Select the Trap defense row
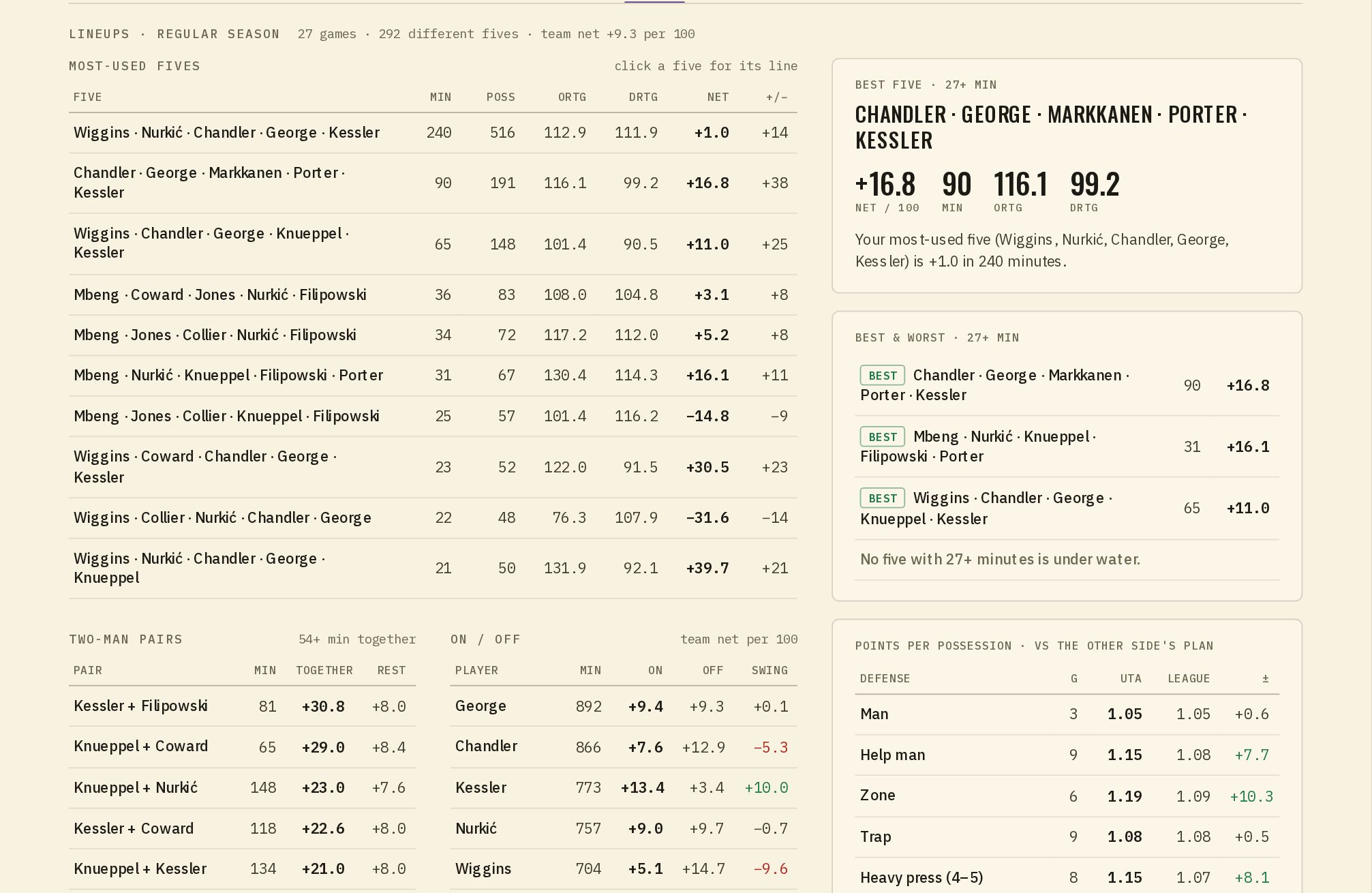Screen dimensions: 1372x893 (1067, 836)
